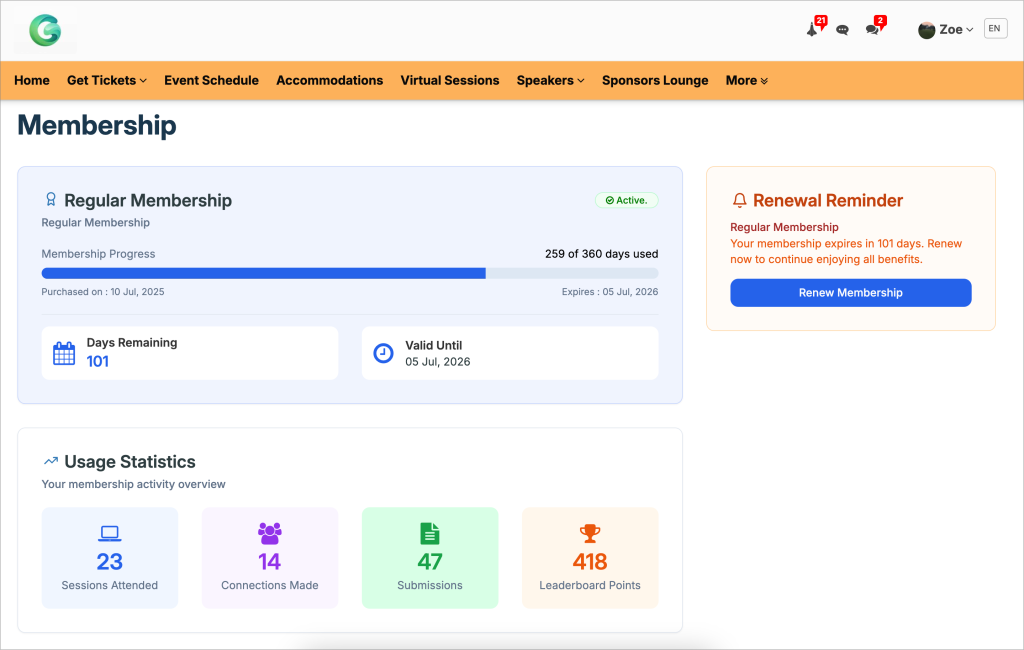Click the bell icon in Renewal Reminder
This screenshot has width=1024, height=650.
(x=740, y=200)
